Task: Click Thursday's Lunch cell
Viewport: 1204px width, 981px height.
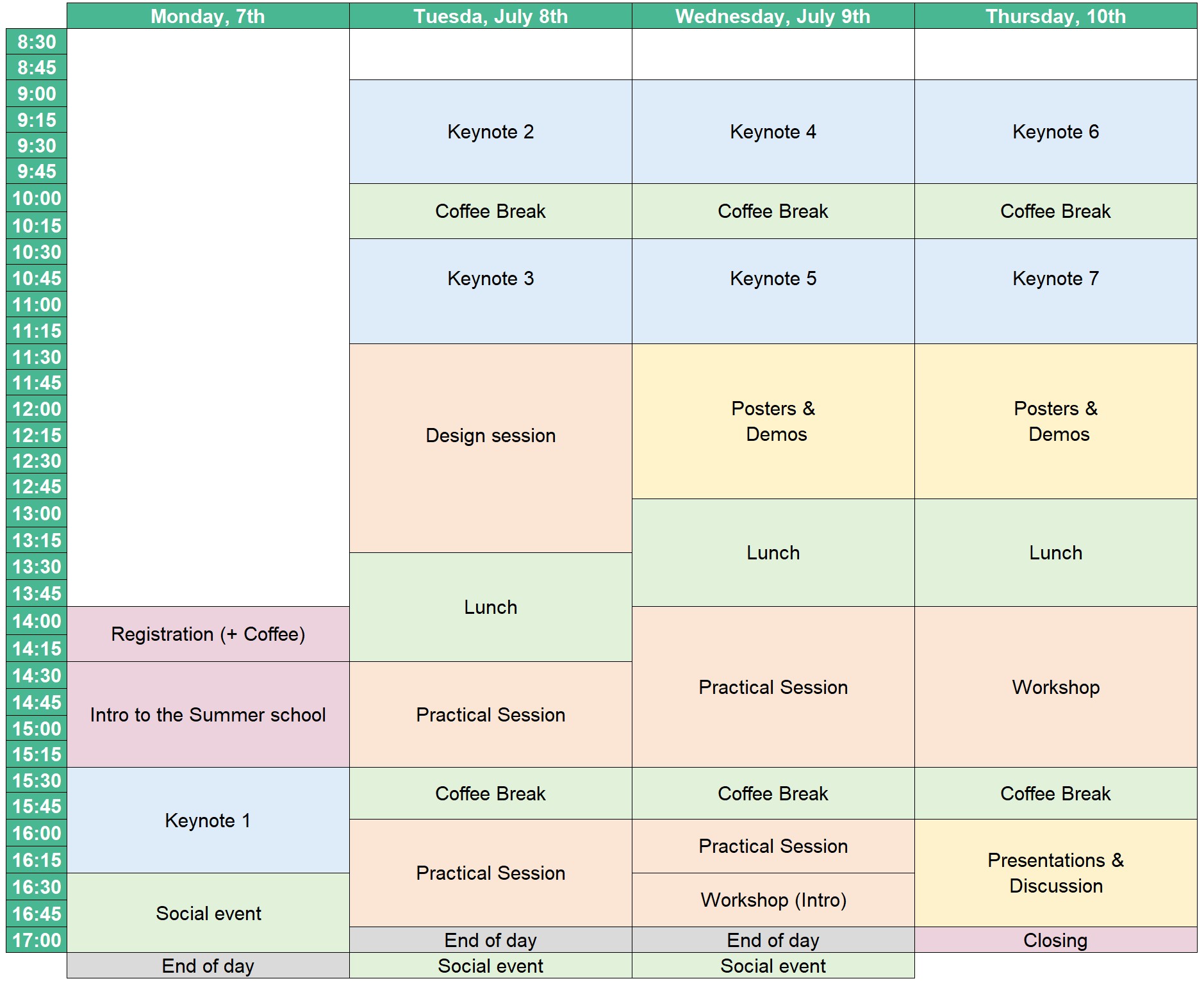Action: point(1056,553)
